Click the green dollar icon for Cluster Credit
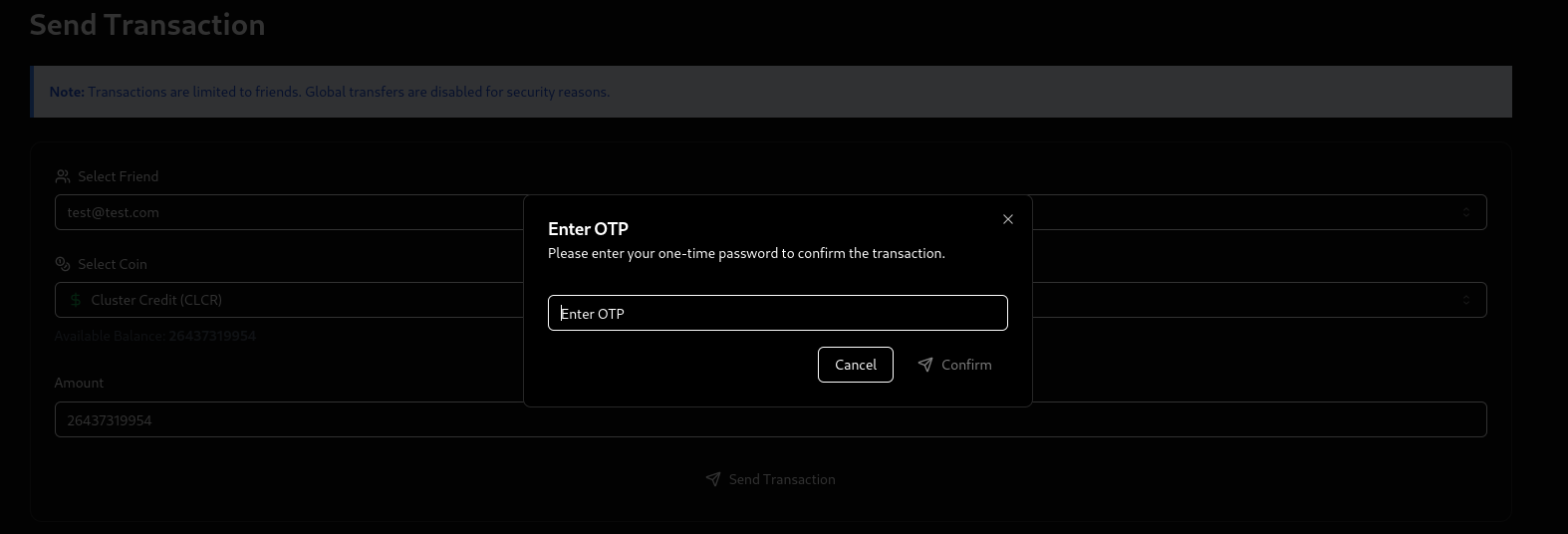 [x=75, y=300]
